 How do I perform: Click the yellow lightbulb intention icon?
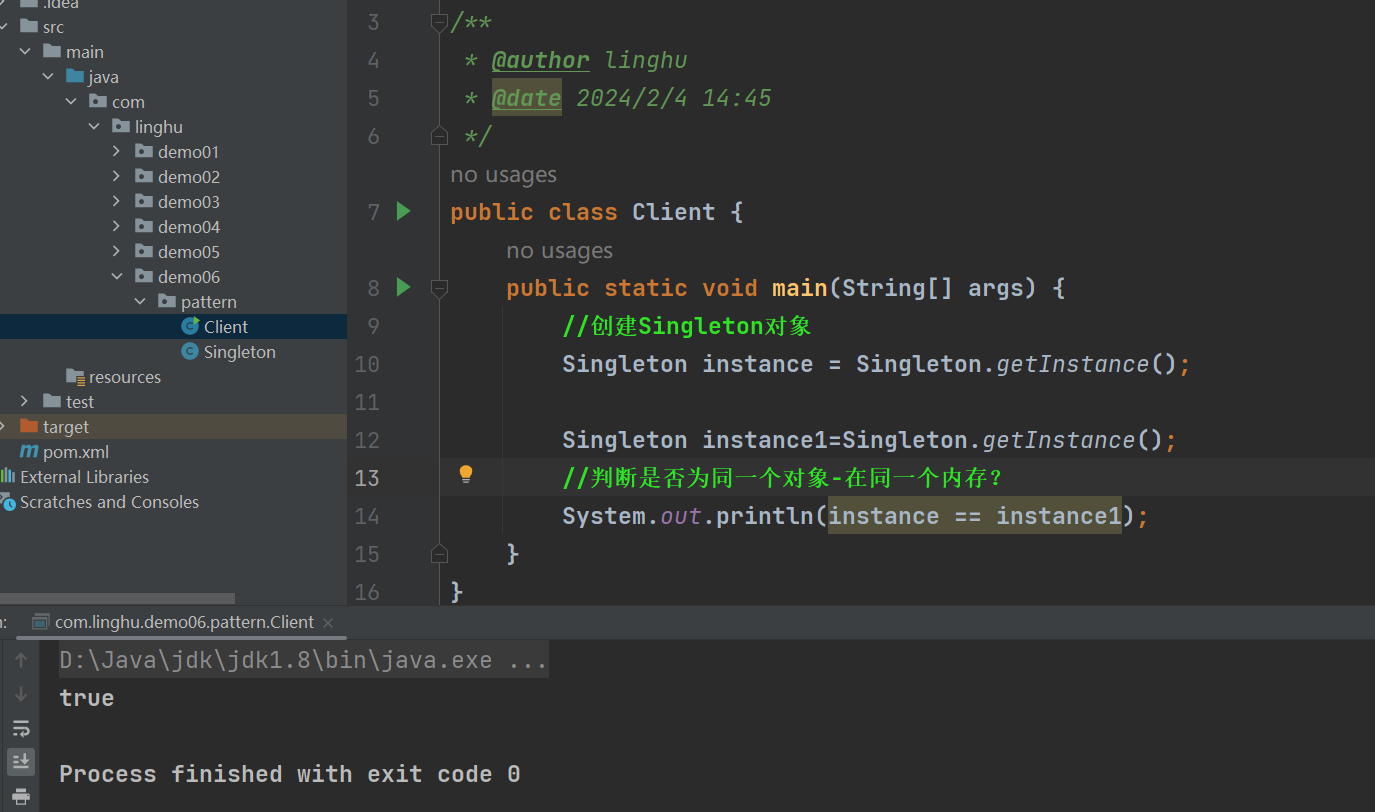465,474
